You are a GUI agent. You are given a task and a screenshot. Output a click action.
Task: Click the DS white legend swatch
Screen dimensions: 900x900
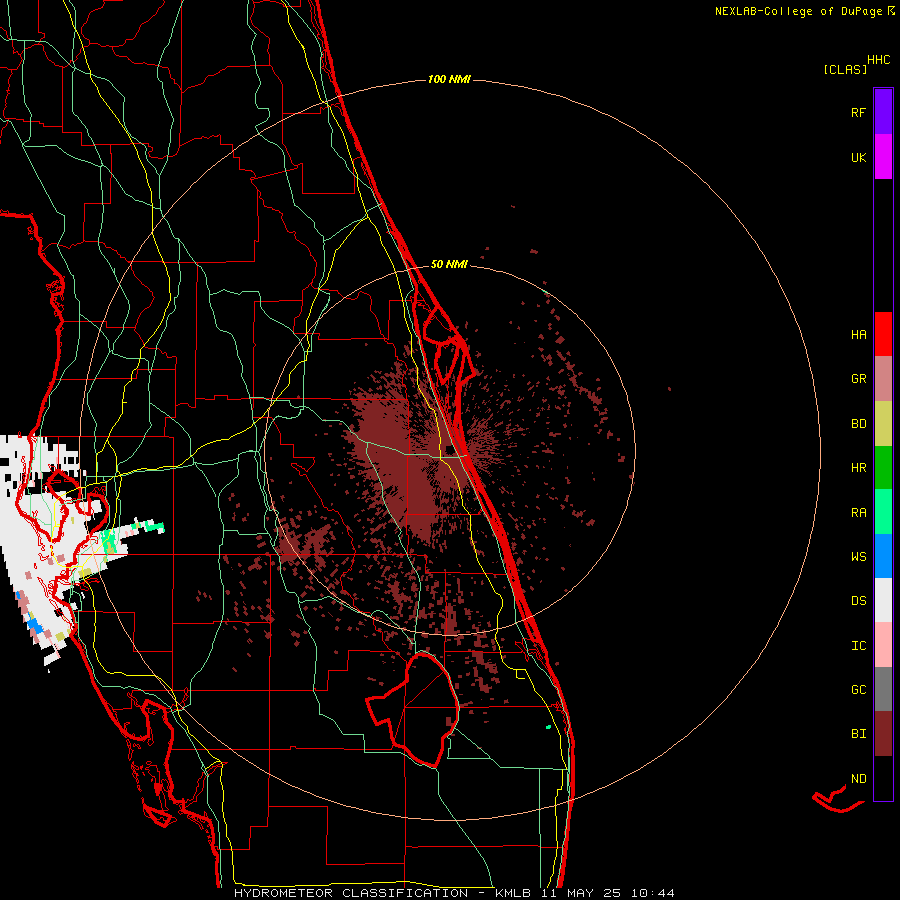(883, 600)
